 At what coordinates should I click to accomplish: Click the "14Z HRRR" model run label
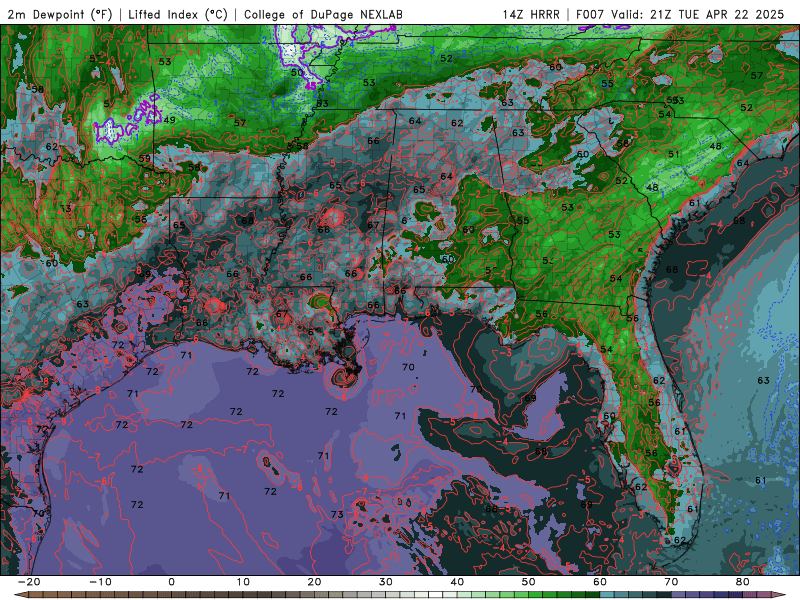[x=531, y=14]
